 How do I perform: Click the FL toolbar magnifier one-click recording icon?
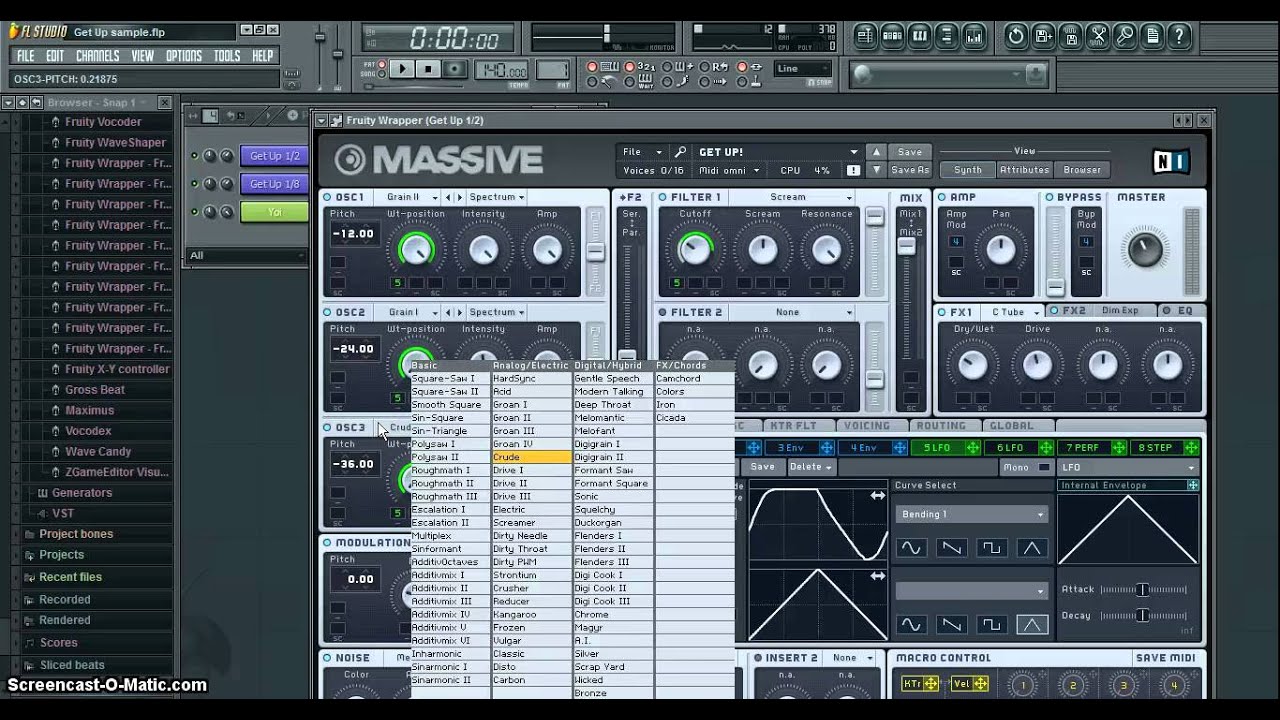click(x=1125, y=37)
